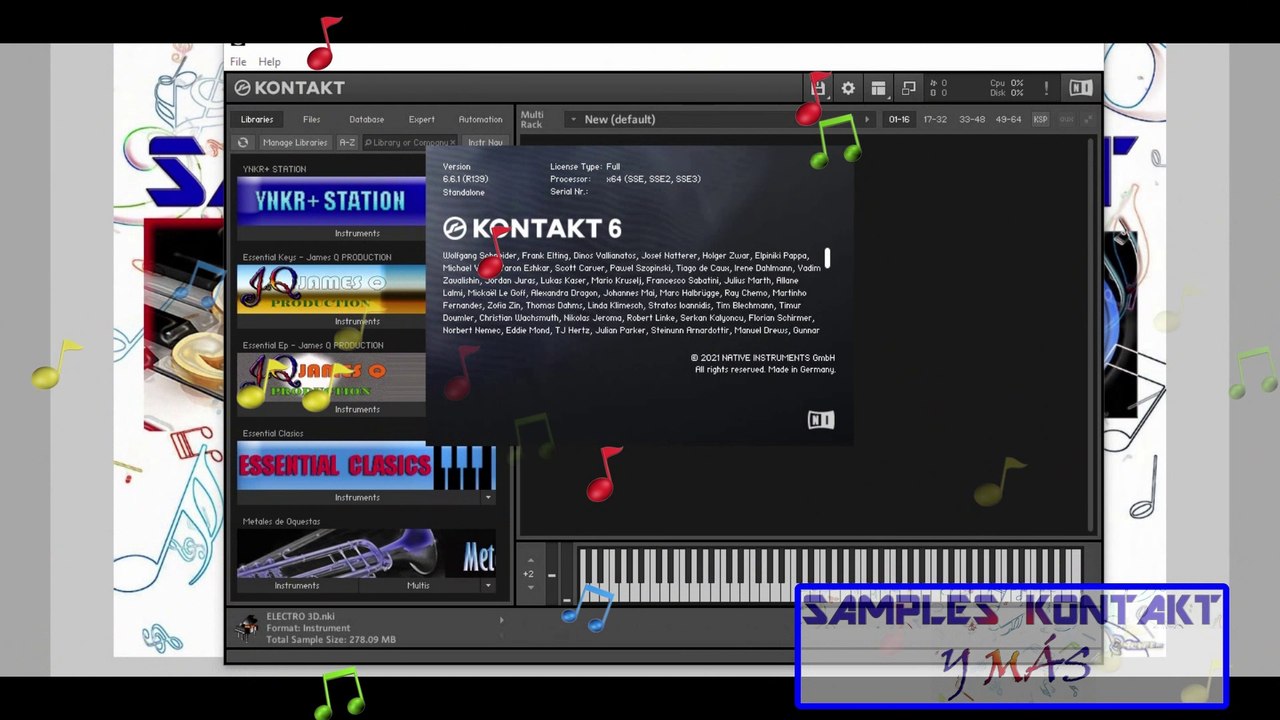Open the Options gear icon
This screenshot has width=1280, height=720.
(848, 88)
